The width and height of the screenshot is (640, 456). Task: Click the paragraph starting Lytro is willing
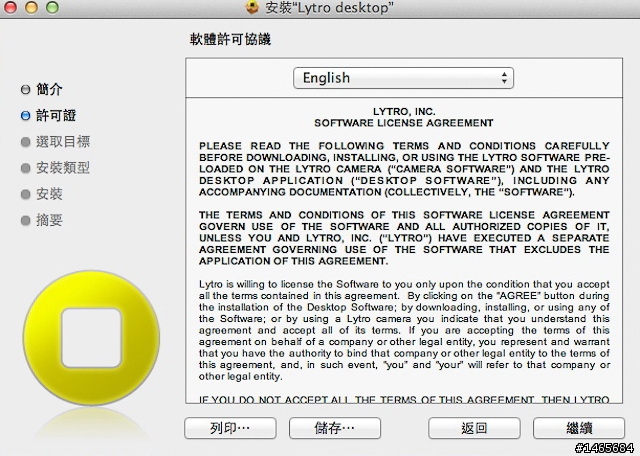click(x=404, y=330)
